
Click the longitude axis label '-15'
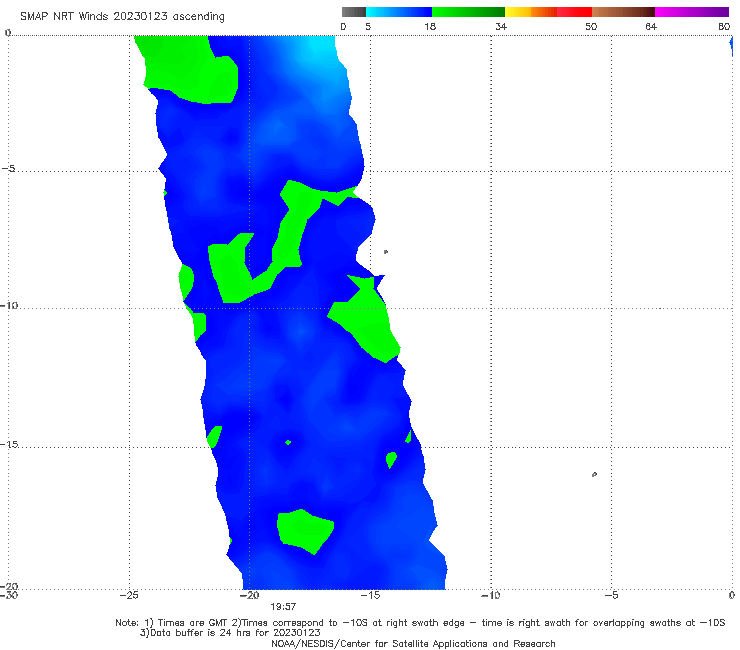click(370, 595)
